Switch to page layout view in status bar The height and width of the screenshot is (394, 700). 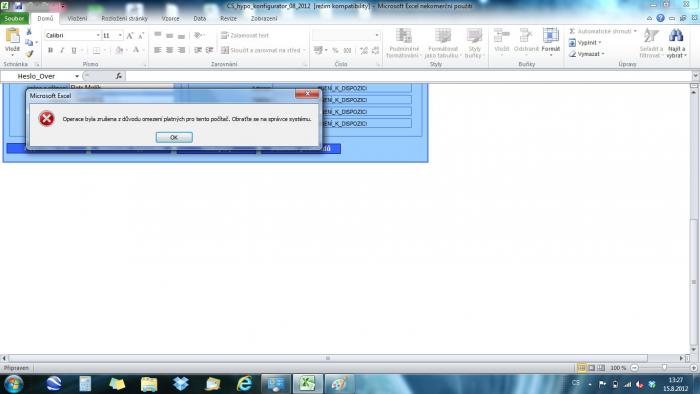[x=591, y=368]
